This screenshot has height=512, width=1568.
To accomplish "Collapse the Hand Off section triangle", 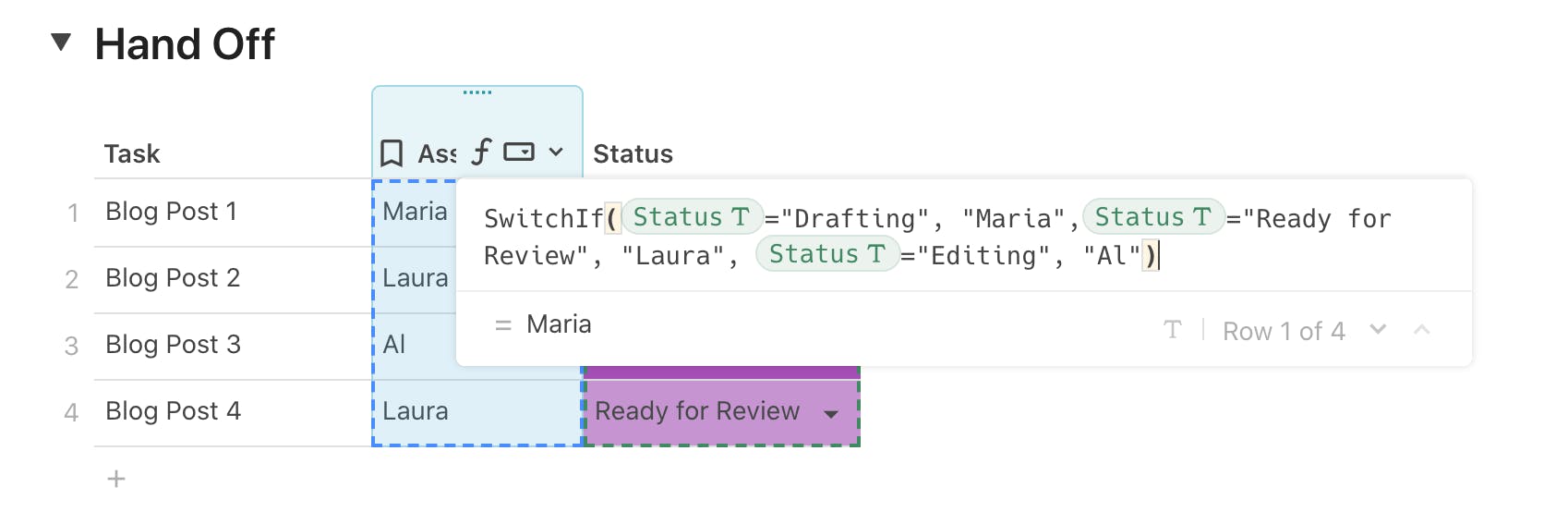I will 61,42.
